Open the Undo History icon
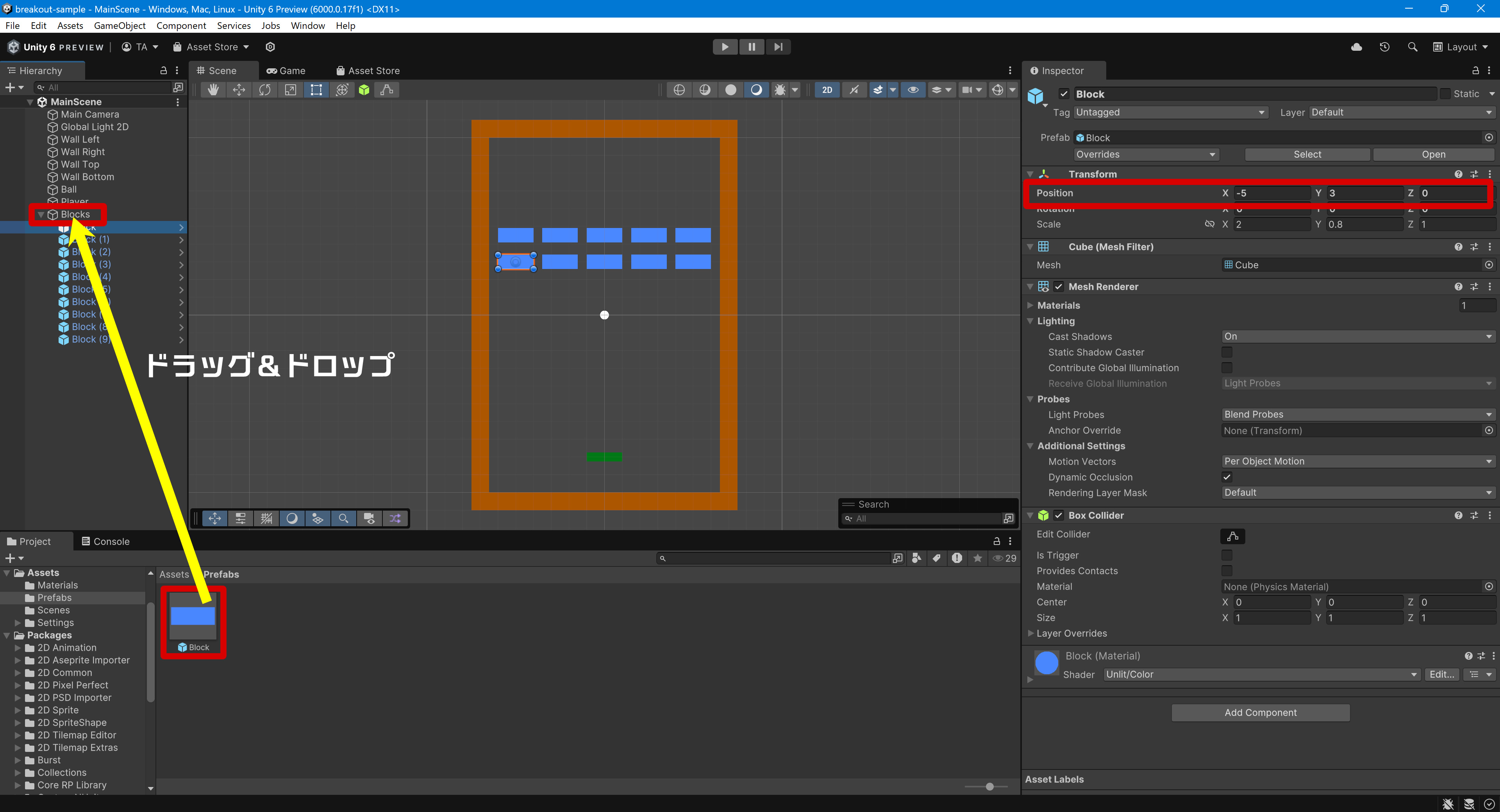Viewport: 1500px width, 812px height. [1385, 46]
